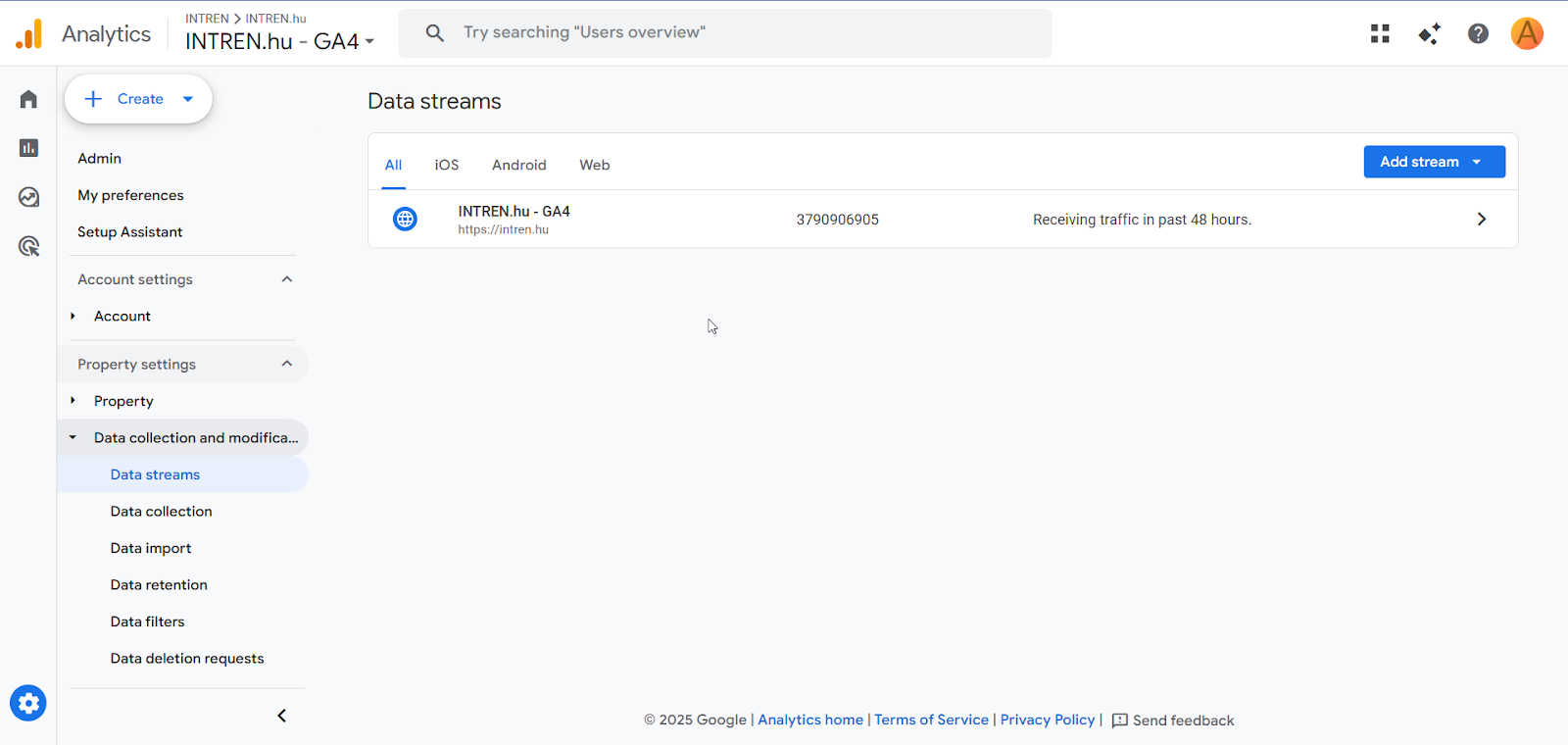The image size is (1568, 745).
Task: Click the Send feedback icon
Action: click(x=1120, y=720)
